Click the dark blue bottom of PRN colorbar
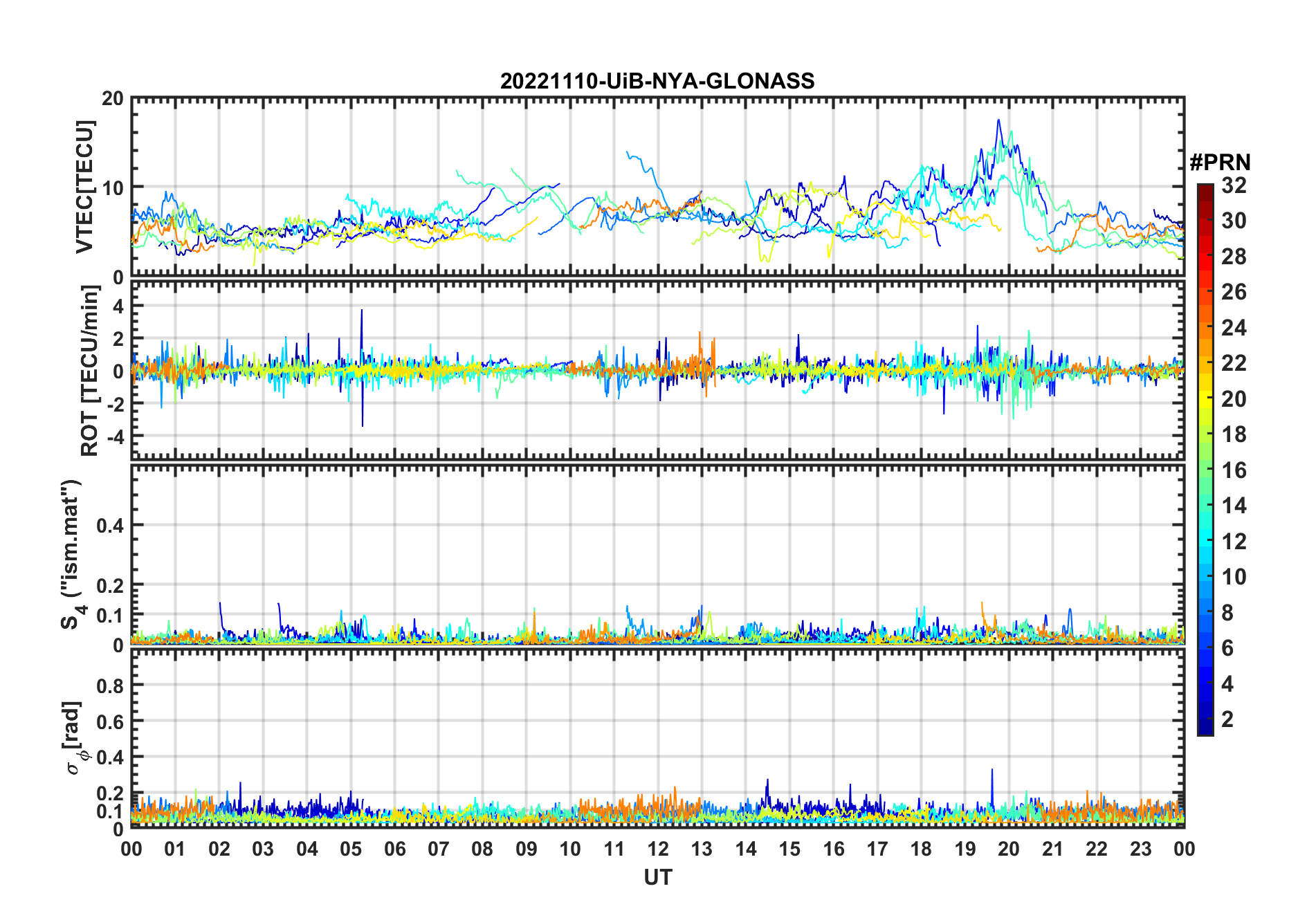 1205,728
